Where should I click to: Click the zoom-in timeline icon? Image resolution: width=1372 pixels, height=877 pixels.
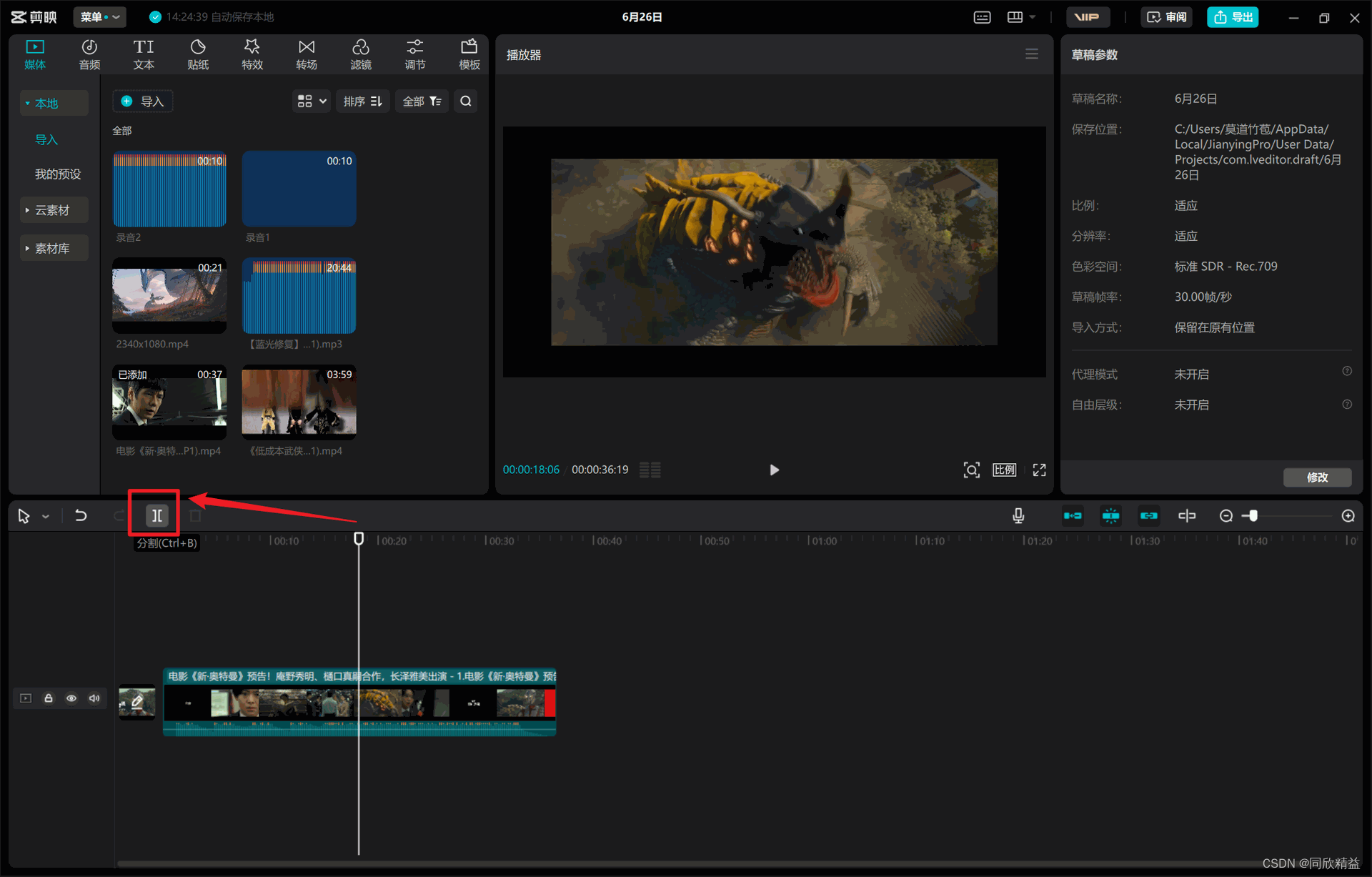[1348, 515]
